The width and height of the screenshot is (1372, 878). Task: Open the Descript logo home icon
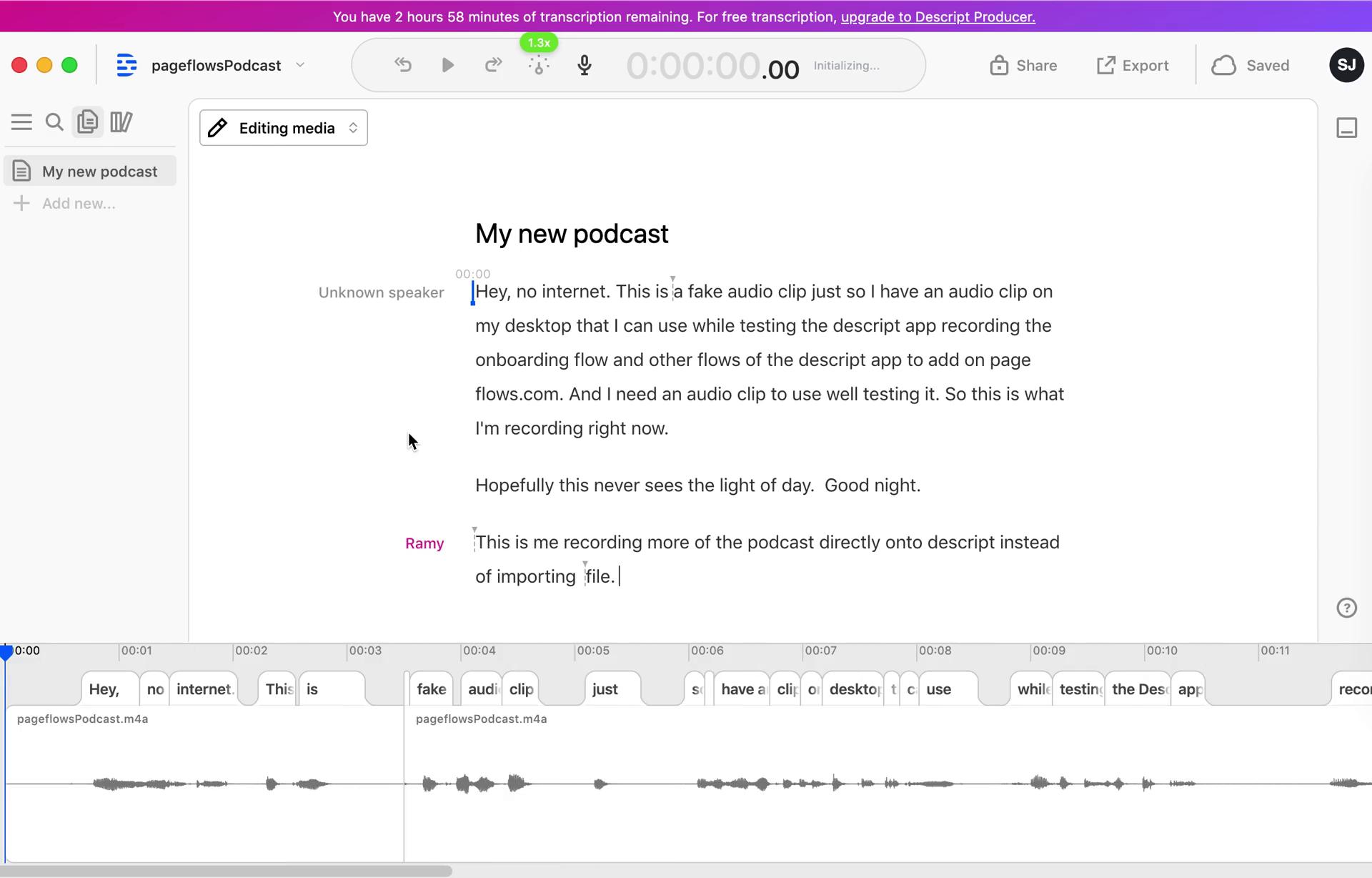(126, 65)
